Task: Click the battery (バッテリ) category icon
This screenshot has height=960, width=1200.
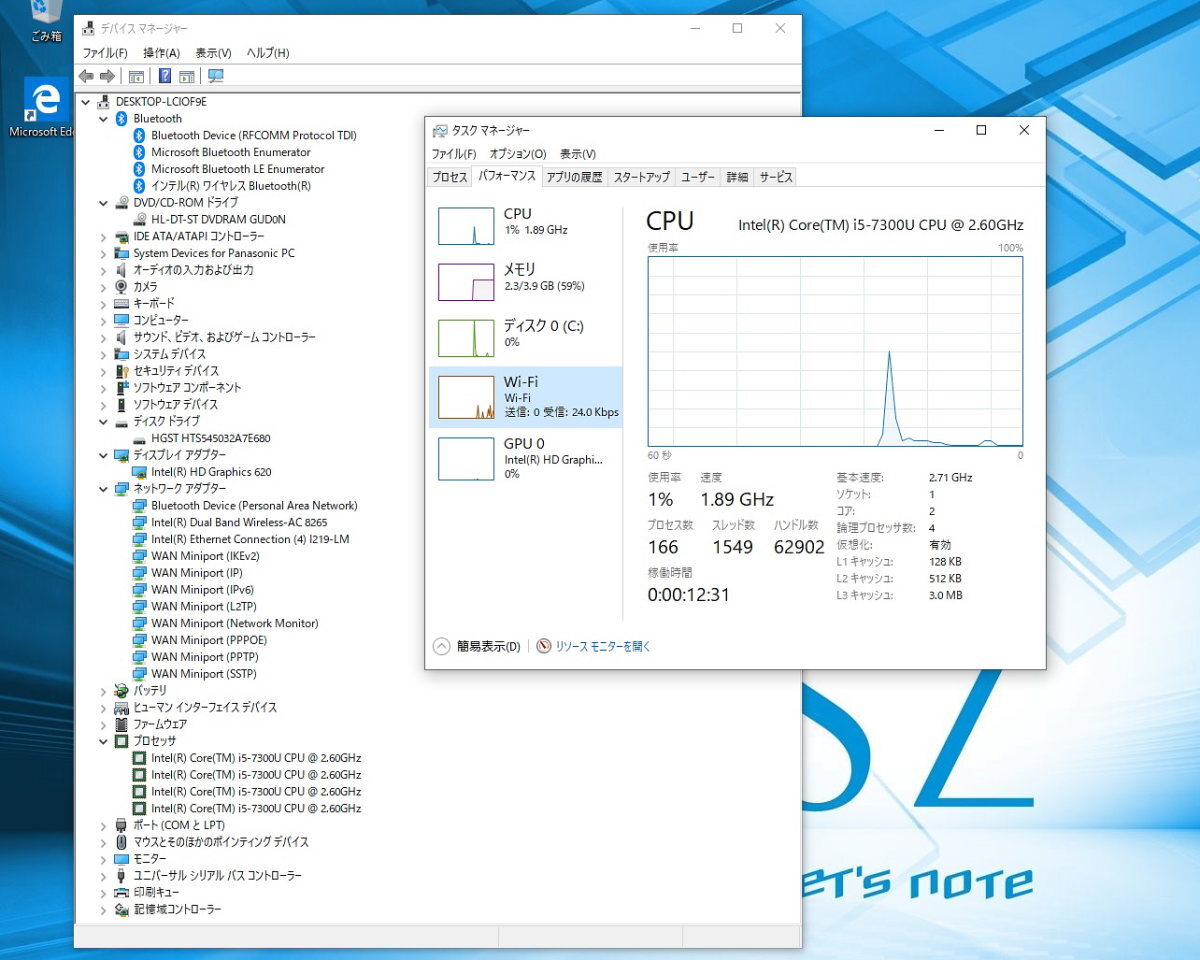Action: point(122,690)
